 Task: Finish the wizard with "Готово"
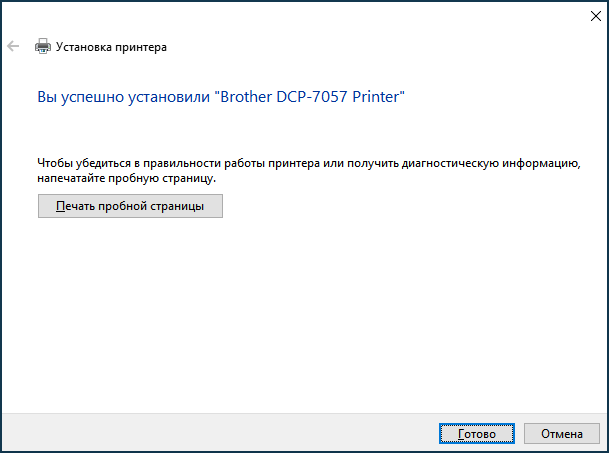pyautogui.click(x=477, y=433)
